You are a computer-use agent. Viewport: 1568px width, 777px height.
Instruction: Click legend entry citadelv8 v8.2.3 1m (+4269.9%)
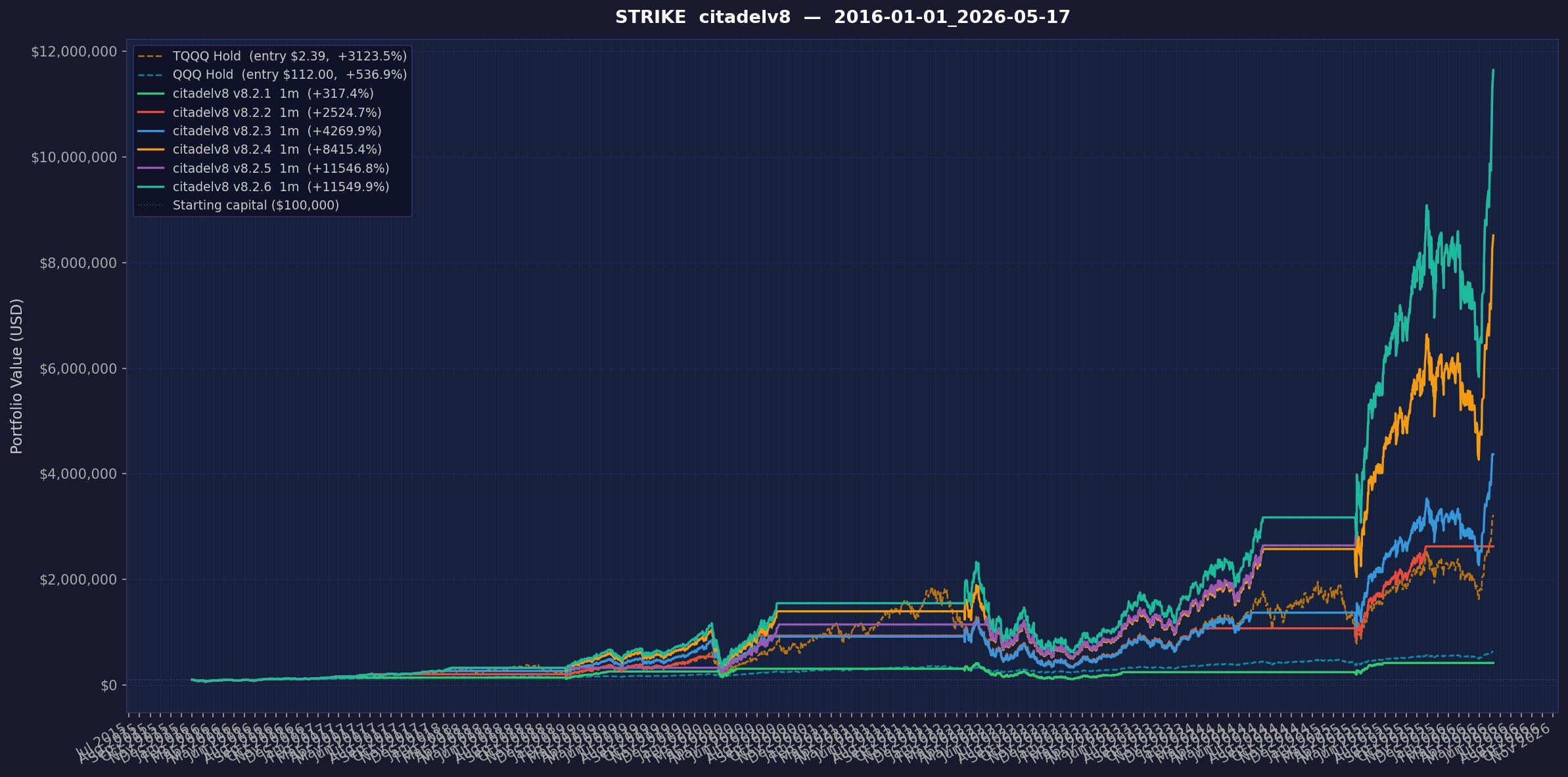(260, 131)
